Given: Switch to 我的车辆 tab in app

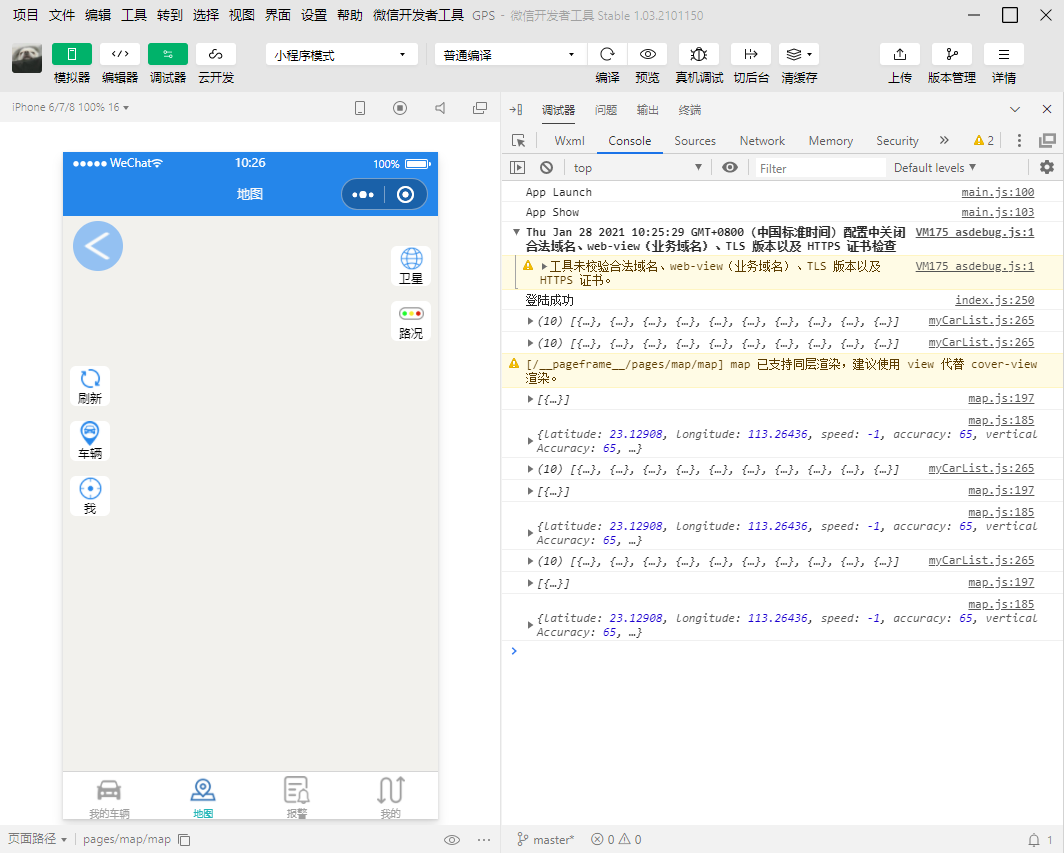Looking at the screenshot, I should tap(109, 797).
